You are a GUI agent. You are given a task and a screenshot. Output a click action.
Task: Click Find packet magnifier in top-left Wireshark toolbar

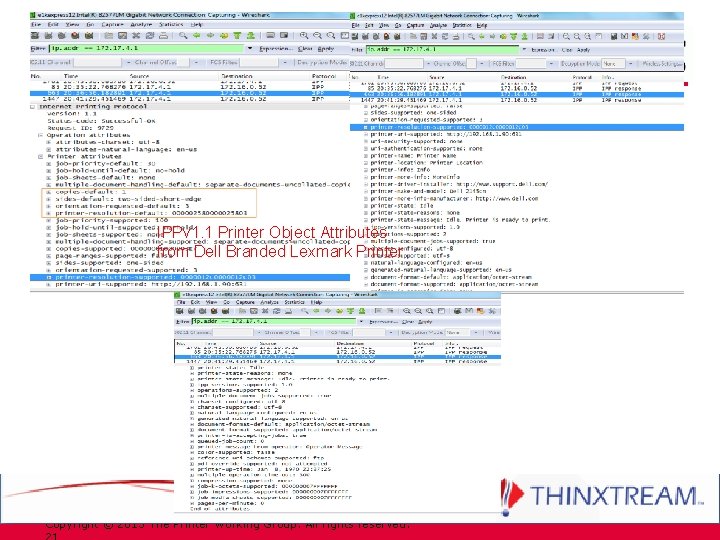pyautogui.click(x=183, y=35)
